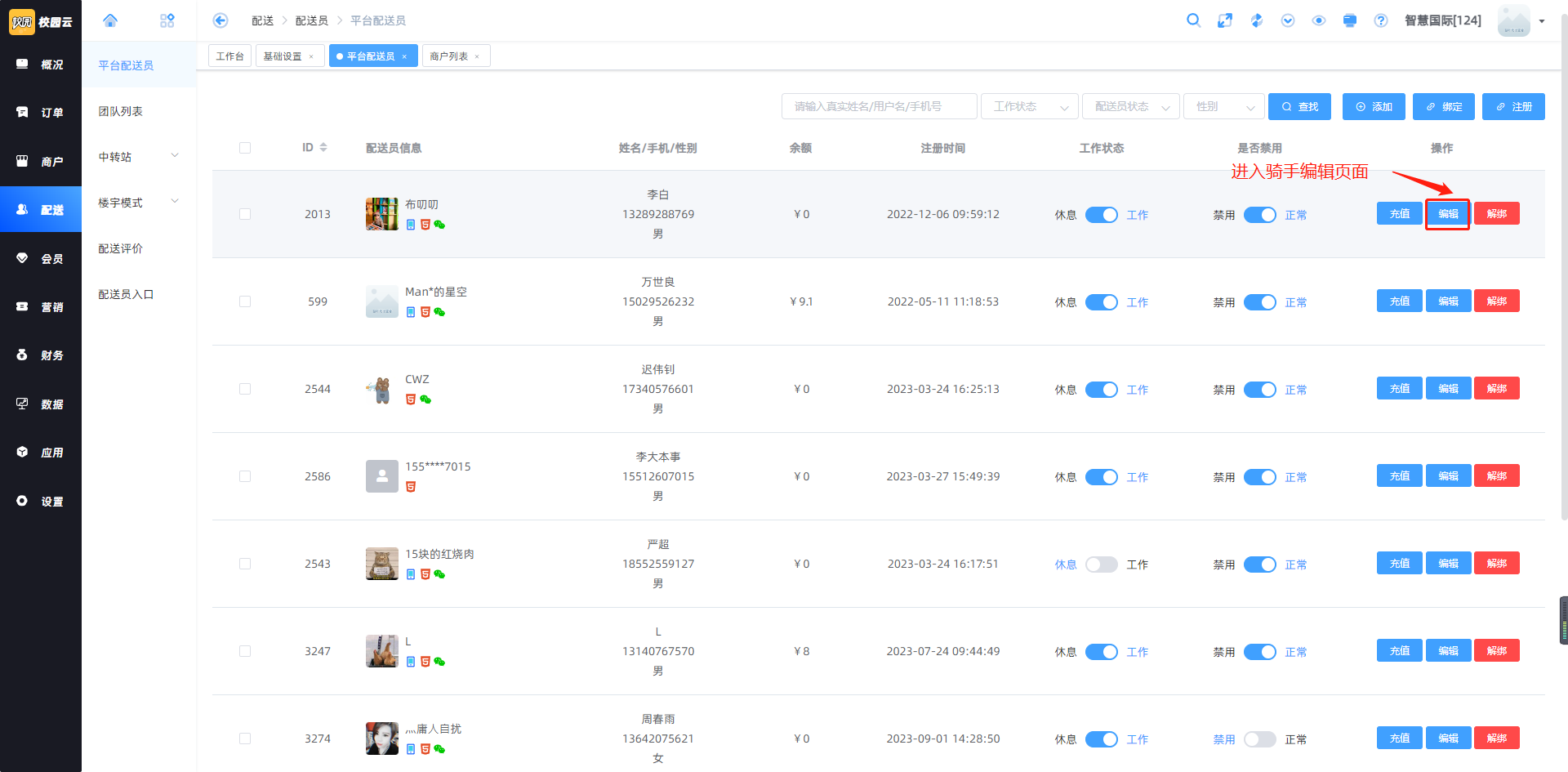Click the mobile phone icon under Man*的星空
1568x772 pixels.
tap(411, 312)
